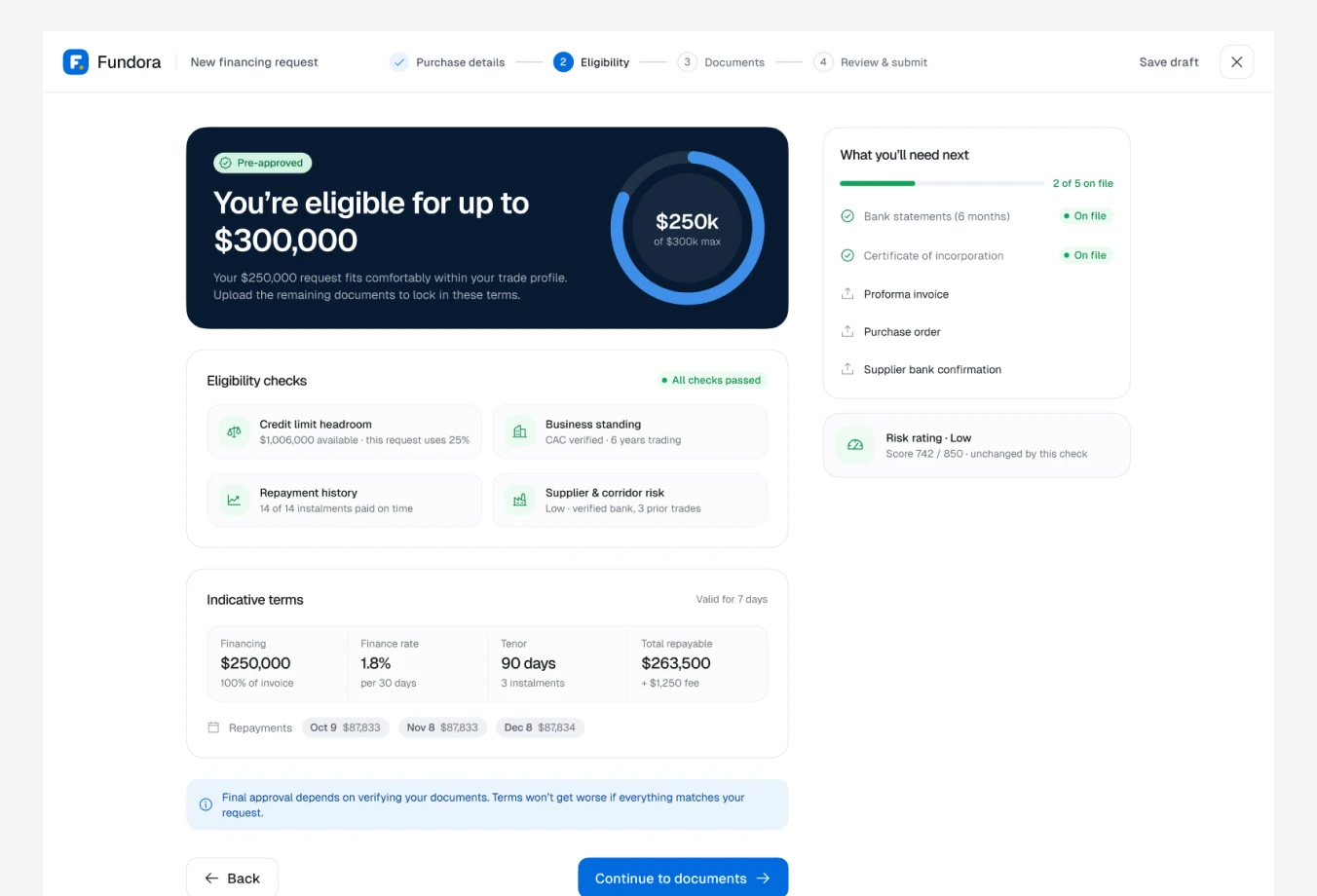Click the Bank statements On file status

[1085, 216]
